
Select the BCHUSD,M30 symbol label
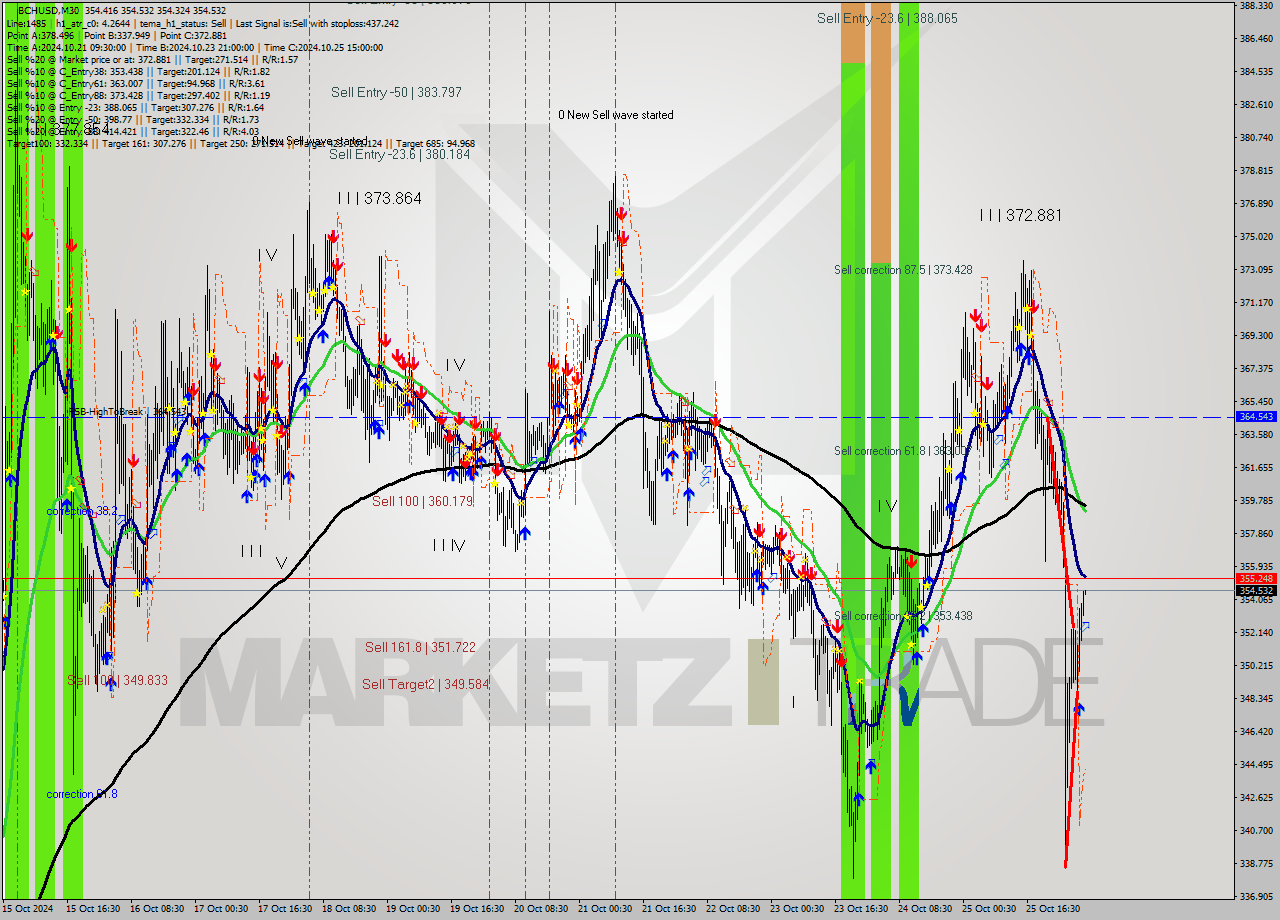click(49, 10)
